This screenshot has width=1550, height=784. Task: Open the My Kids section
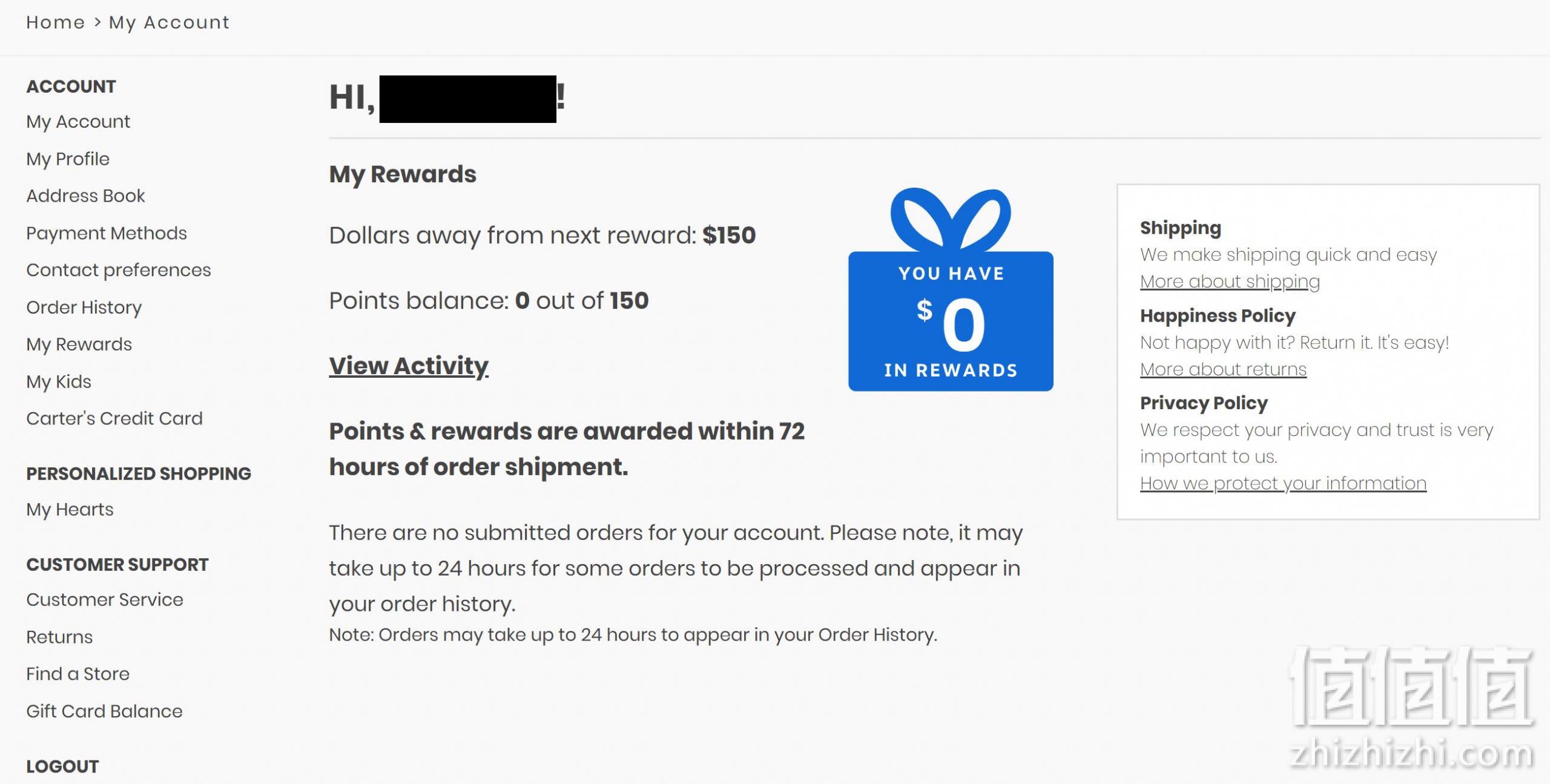pyautogui.click(x=59, y=382)
